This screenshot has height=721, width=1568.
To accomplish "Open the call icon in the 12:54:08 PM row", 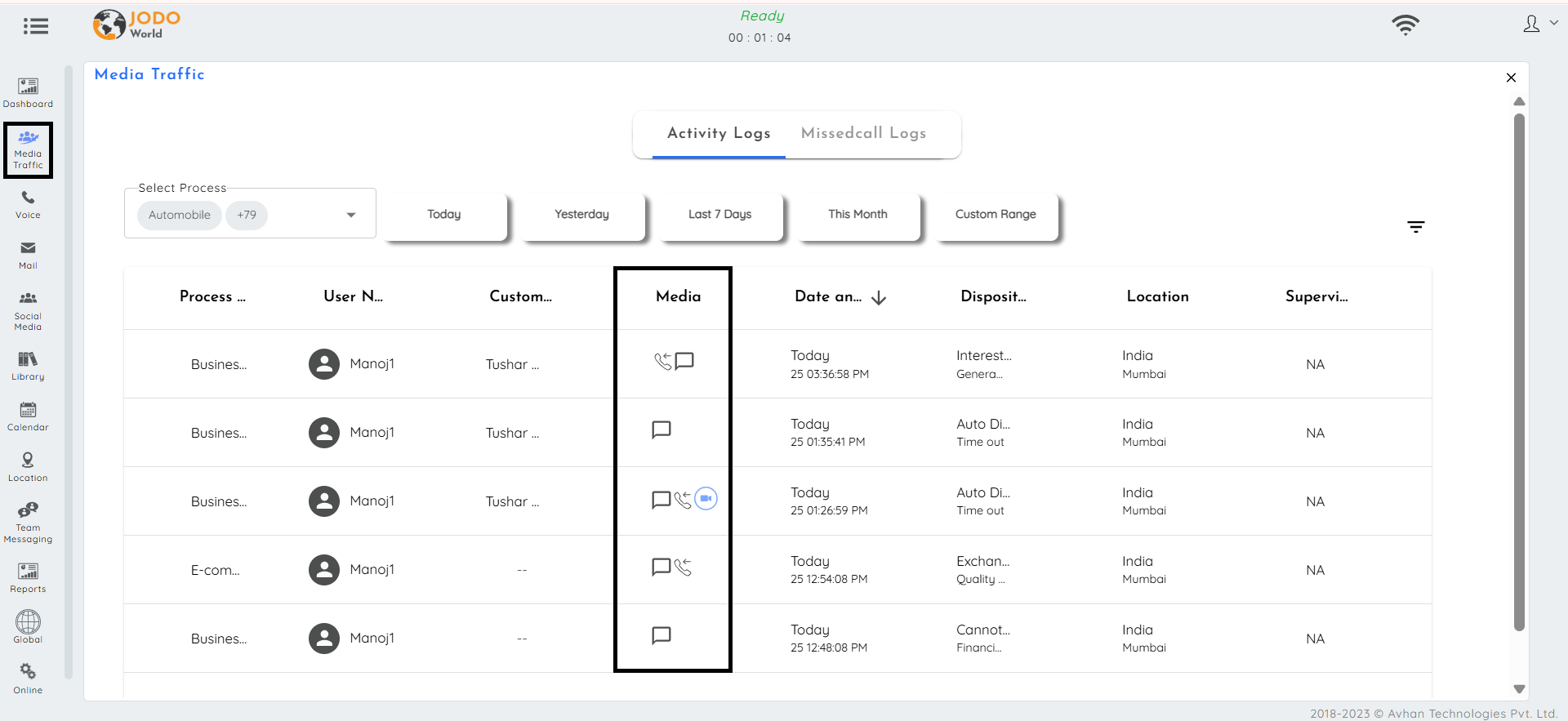I will 683,567.
